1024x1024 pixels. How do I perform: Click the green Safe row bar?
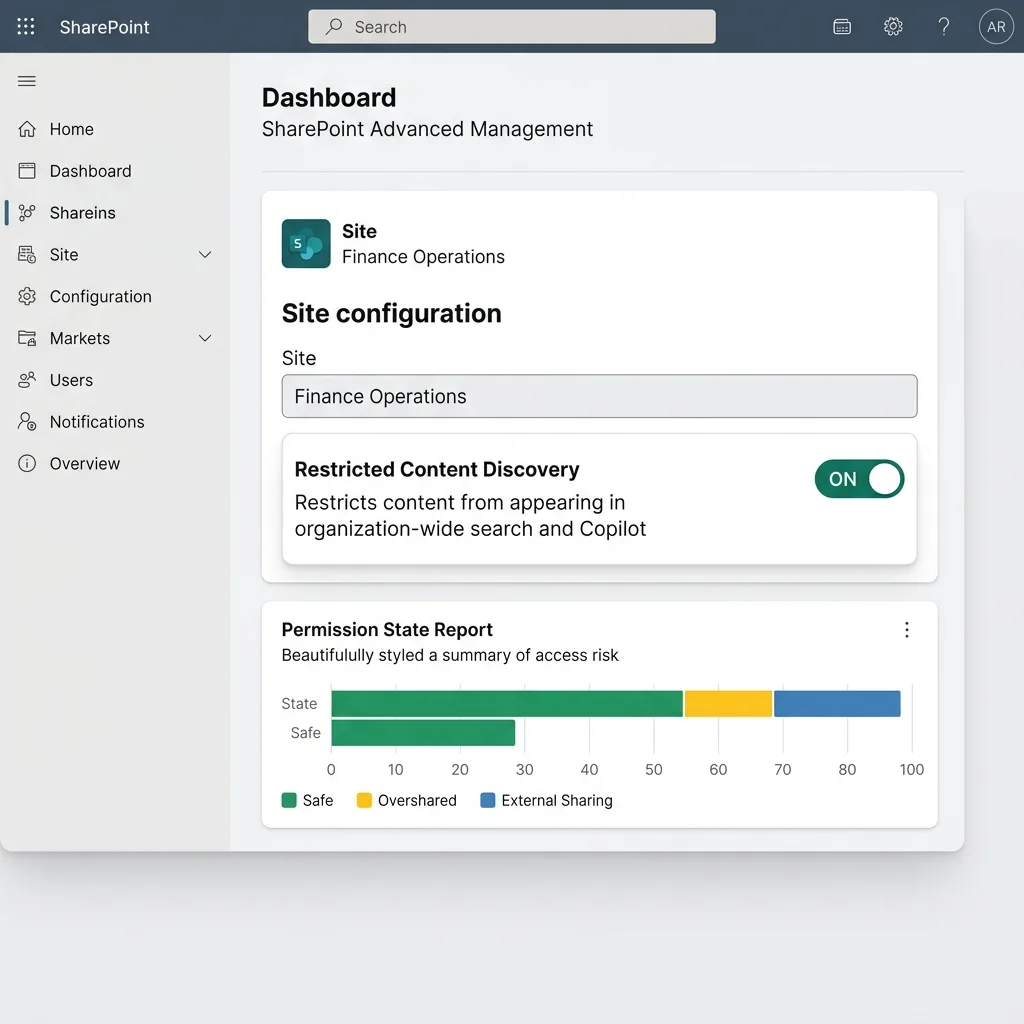coord(423,733)
